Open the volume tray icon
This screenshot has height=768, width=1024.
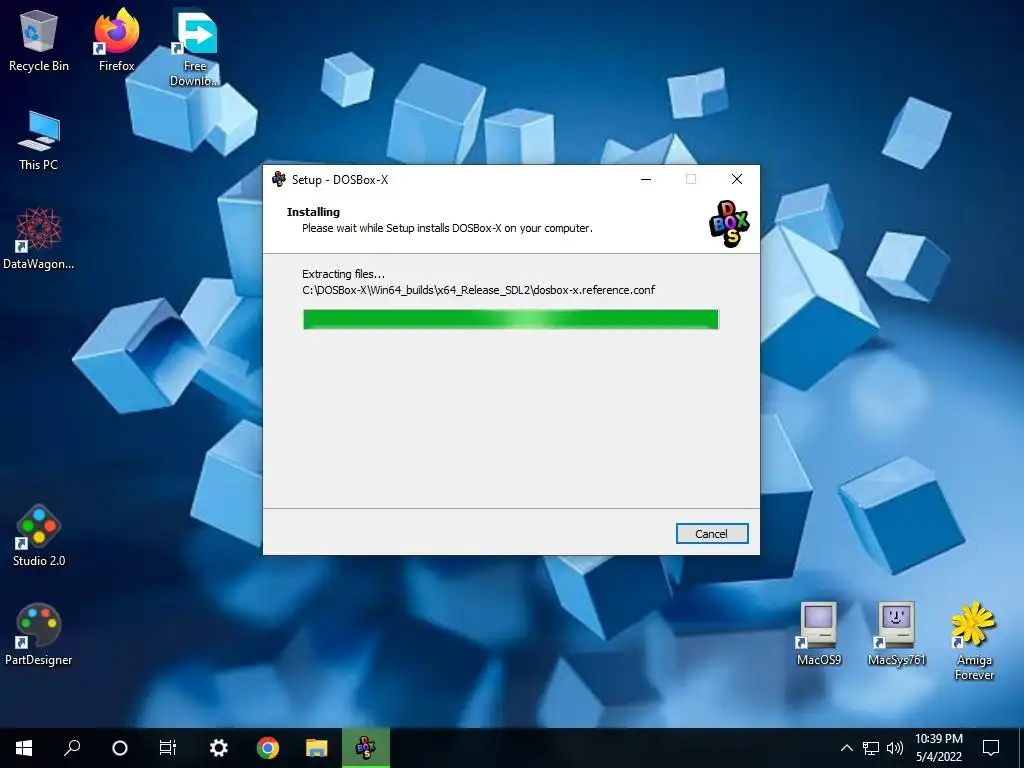(895, 748)
